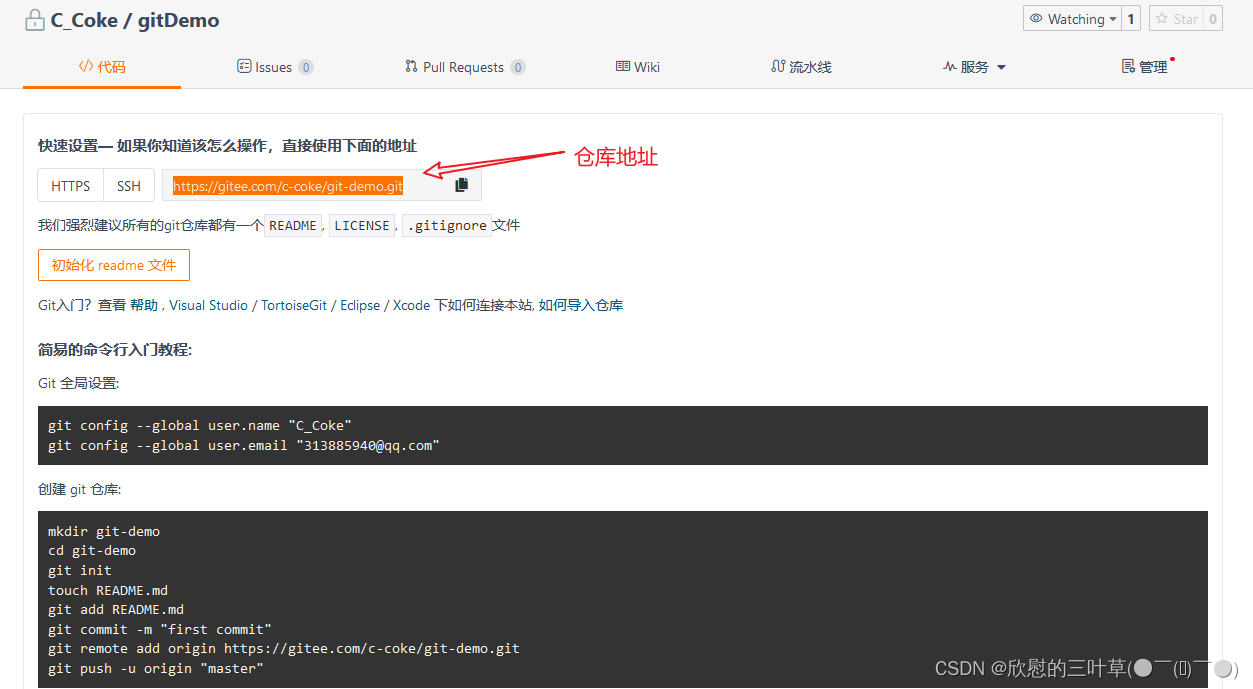This screenshot has height=689, width=1253.
Task: Click the 初始化 readme 文件 button
Action: click(114, 265)
